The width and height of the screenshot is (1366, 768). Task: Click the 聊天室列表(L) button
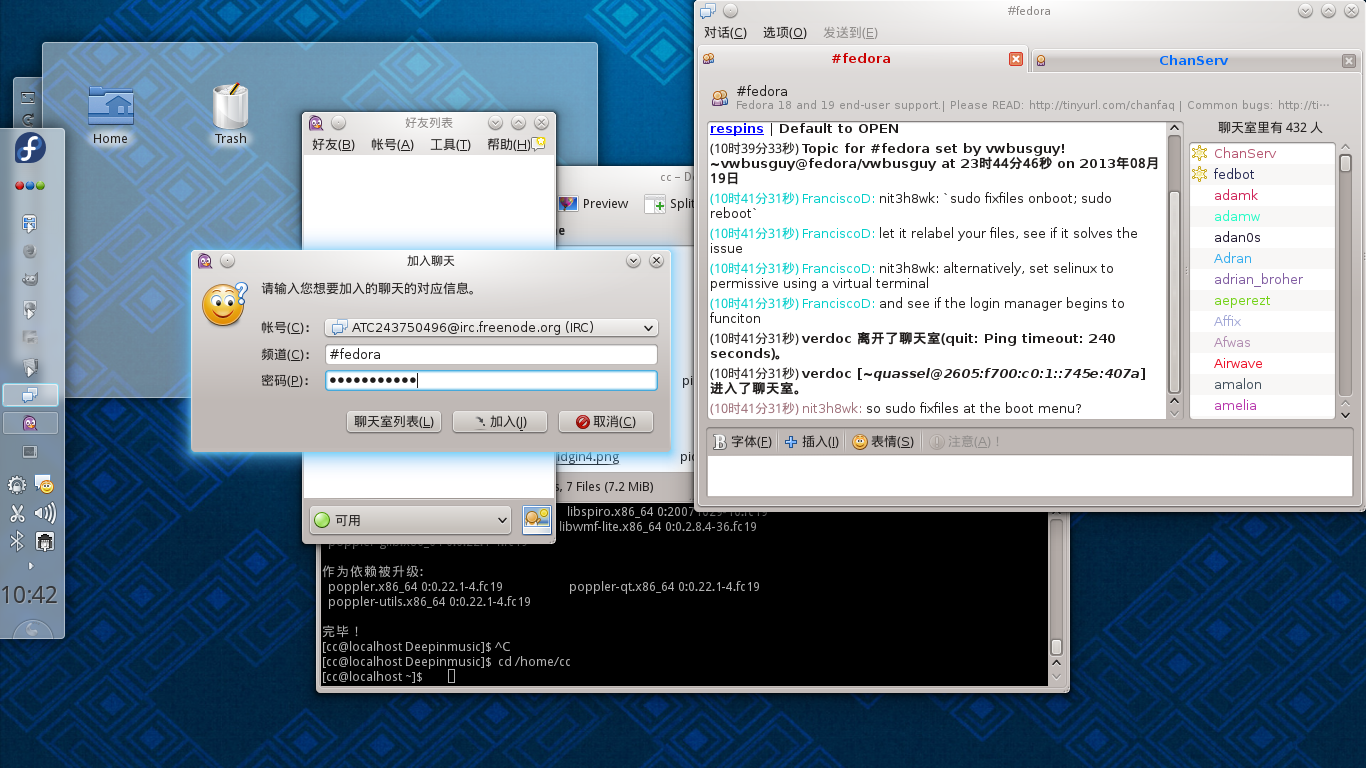[394, 421]
